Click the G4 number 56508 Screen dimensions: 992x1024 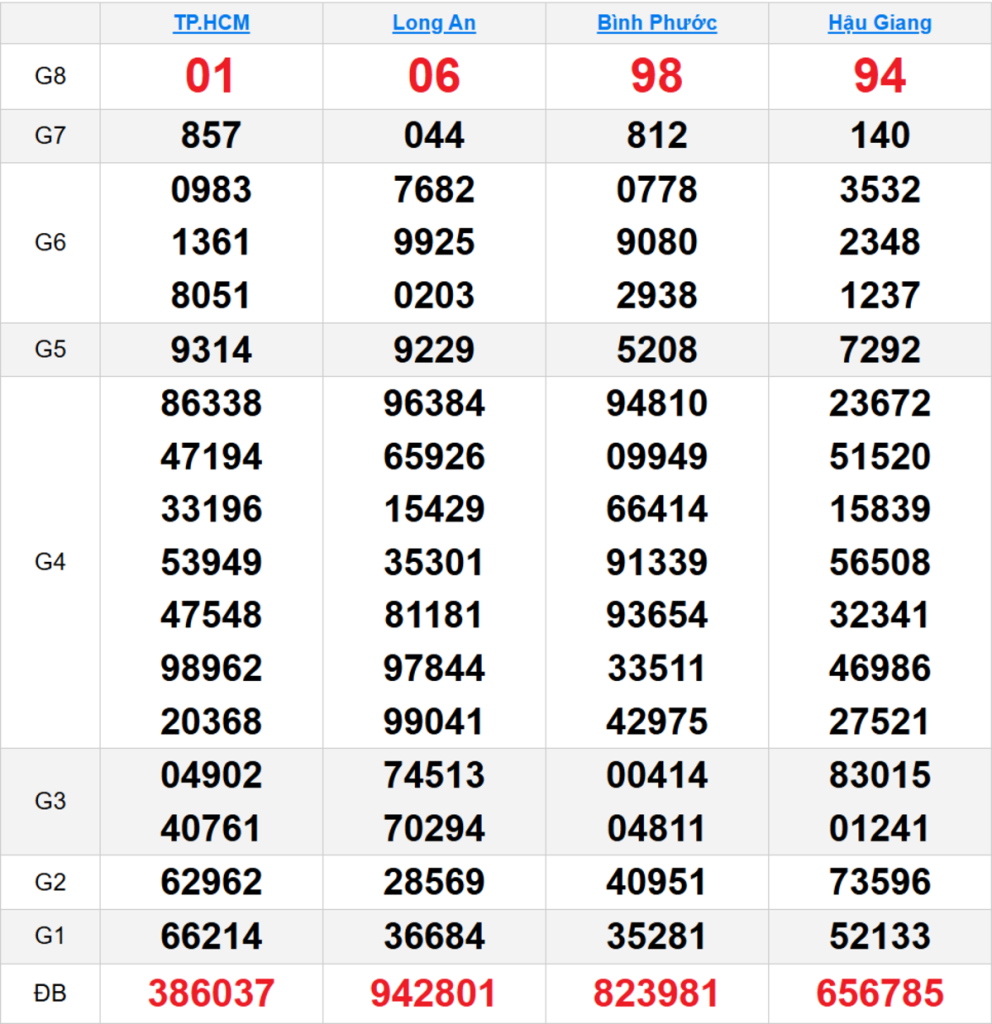click(x=880, y=563)
